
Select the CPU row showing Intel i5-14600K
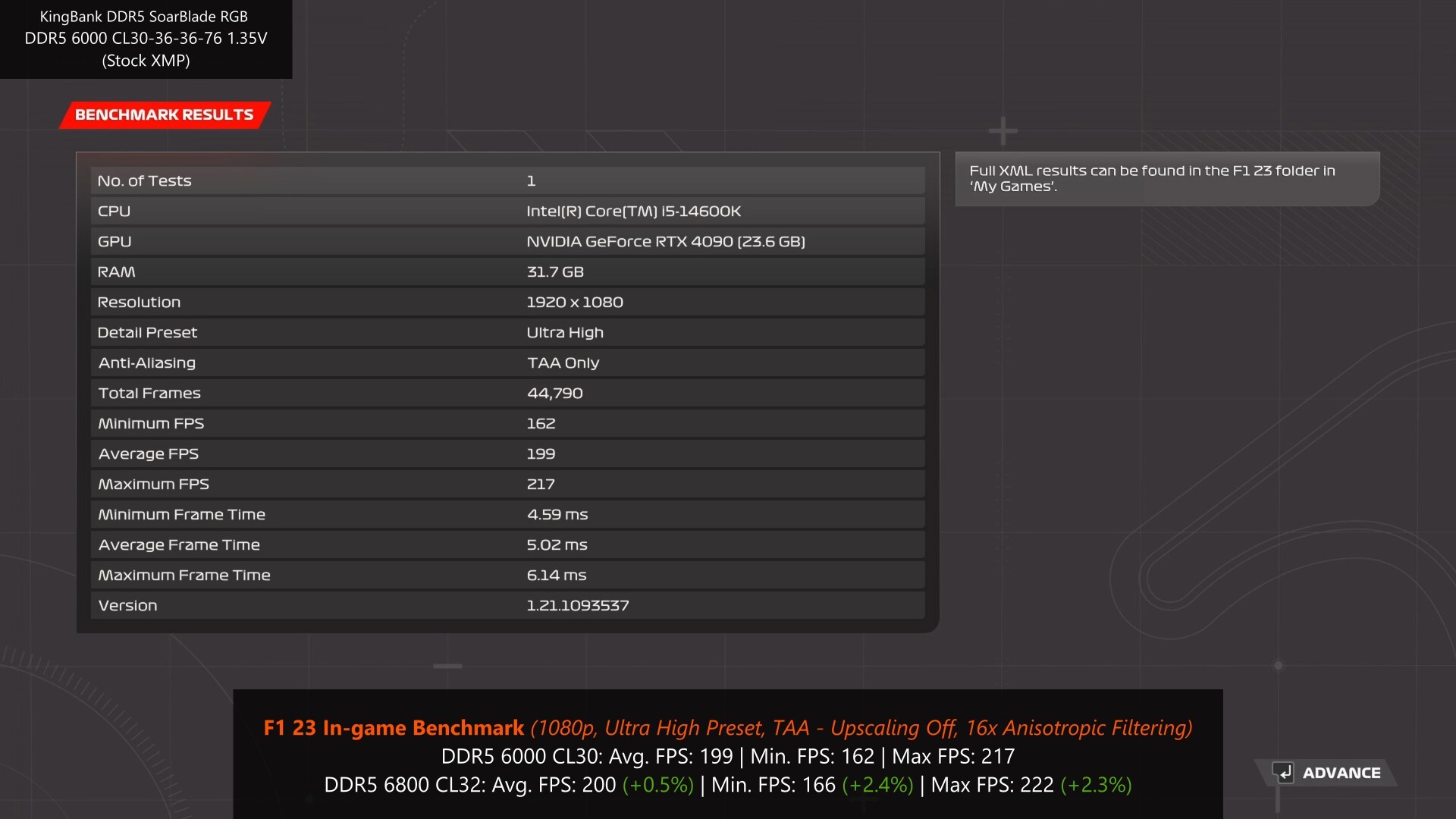click(507, 211)
